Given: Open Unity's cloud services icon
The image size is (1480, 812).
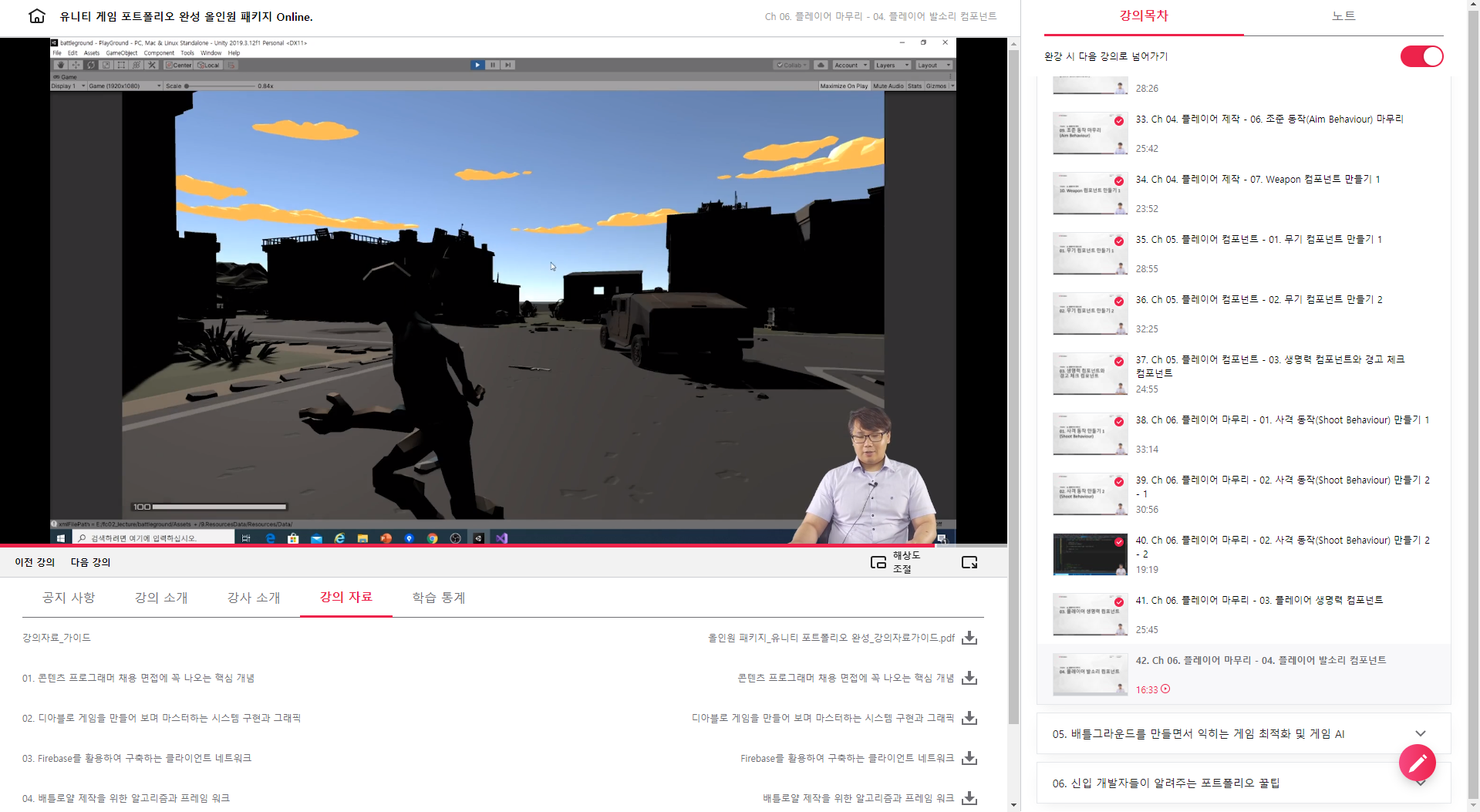Looking at the screenshot, I should point(821,66).
